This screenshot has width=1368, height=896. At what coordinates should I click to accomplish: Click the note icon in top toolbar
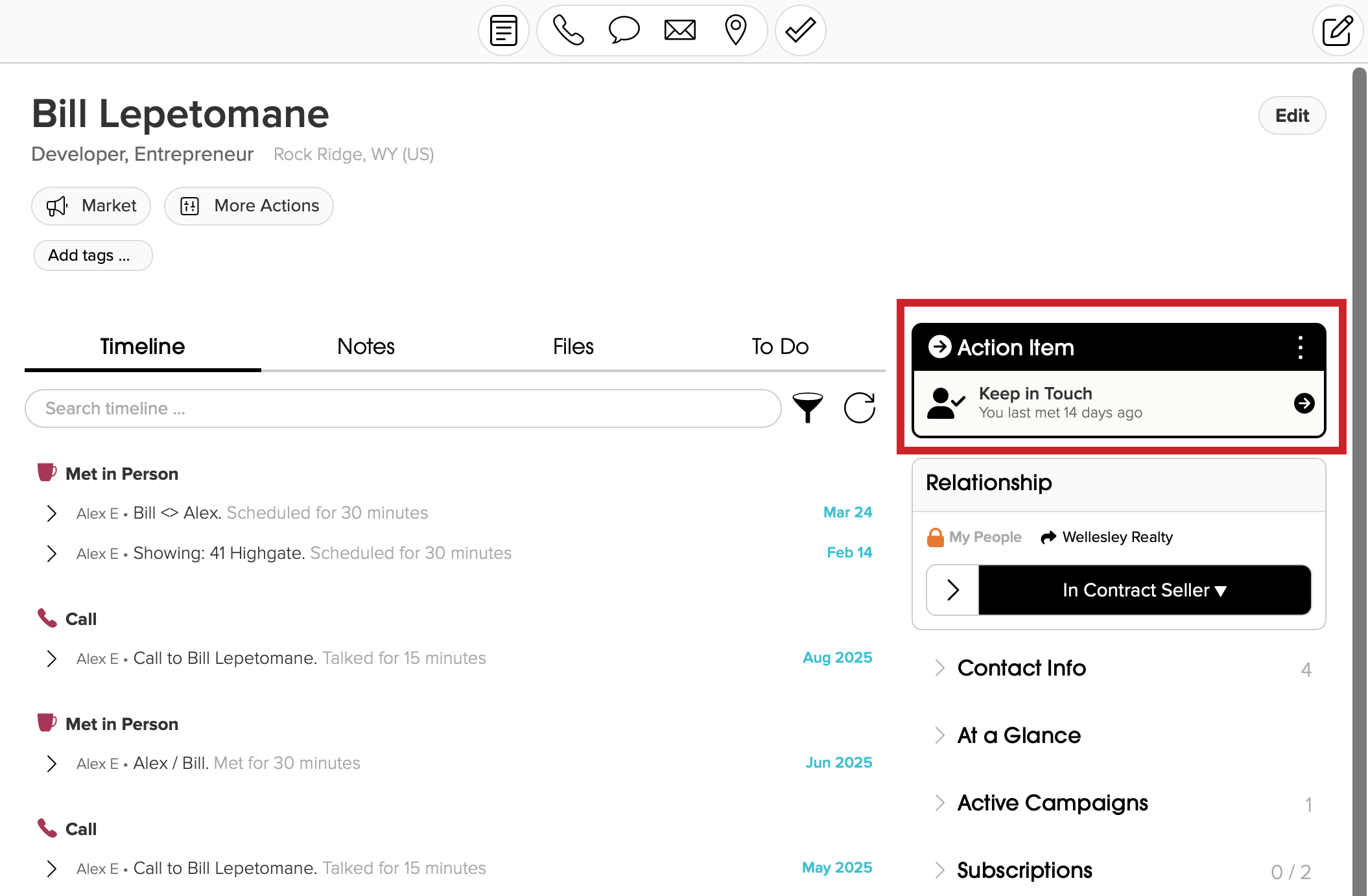(503, 30)
